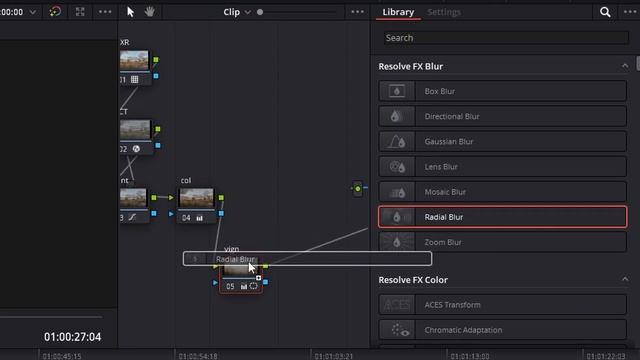Collapse the Resolve FX Color section

(625, 280)
